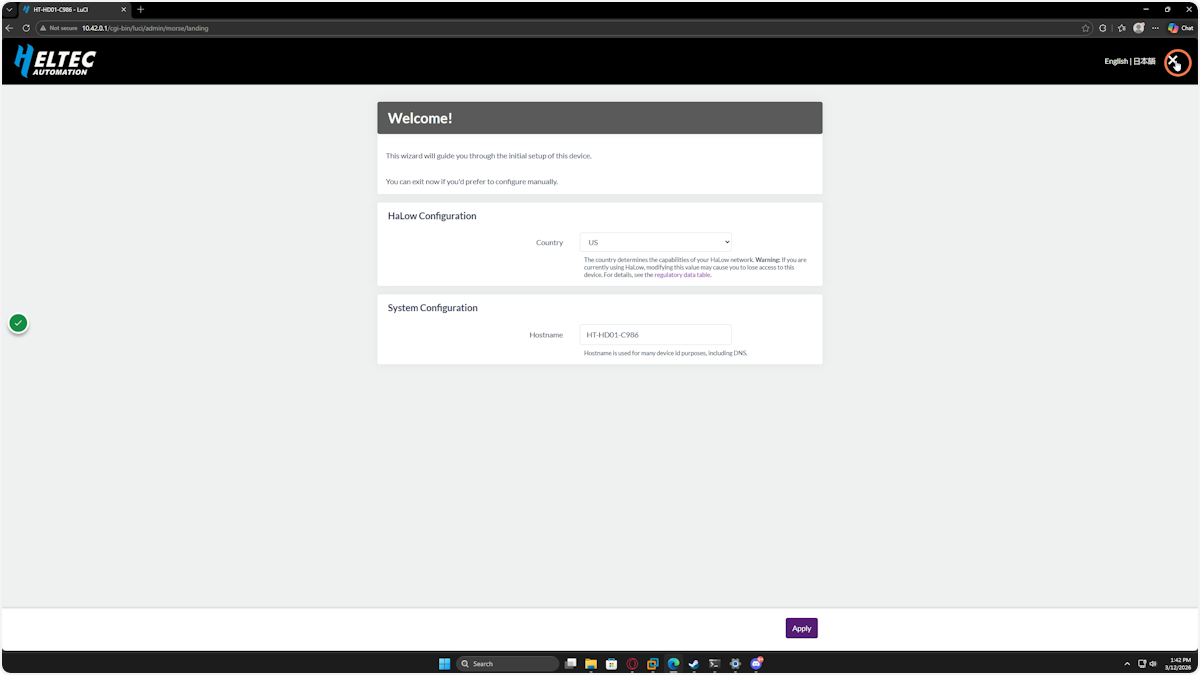The width and height of the screenshot is (1200, 675).
Task: Open Microsoft Store from the taskbar
Action: point(611,663)
